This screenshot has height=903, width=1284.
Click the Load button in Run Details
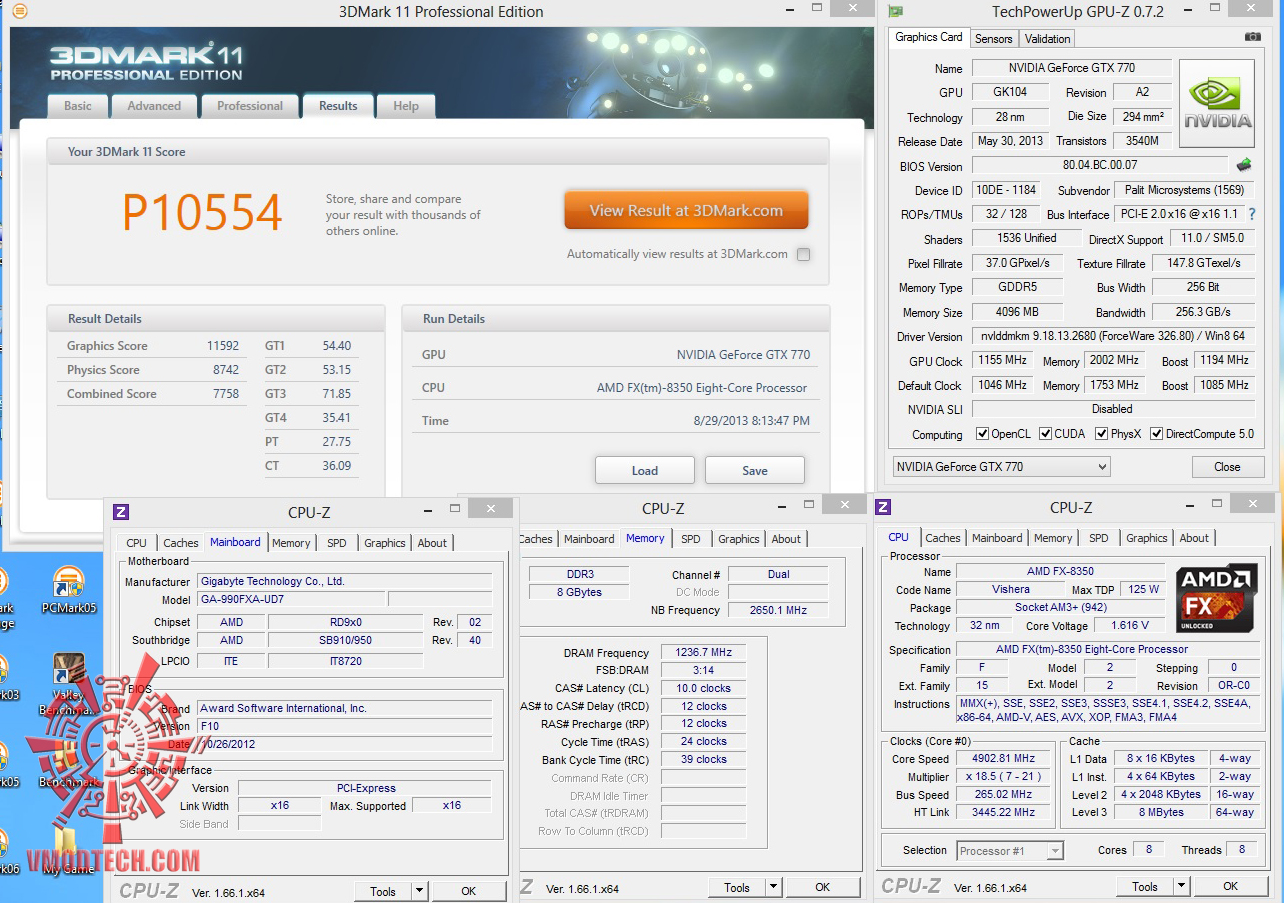pyautogui.click(x=645, y=470)
